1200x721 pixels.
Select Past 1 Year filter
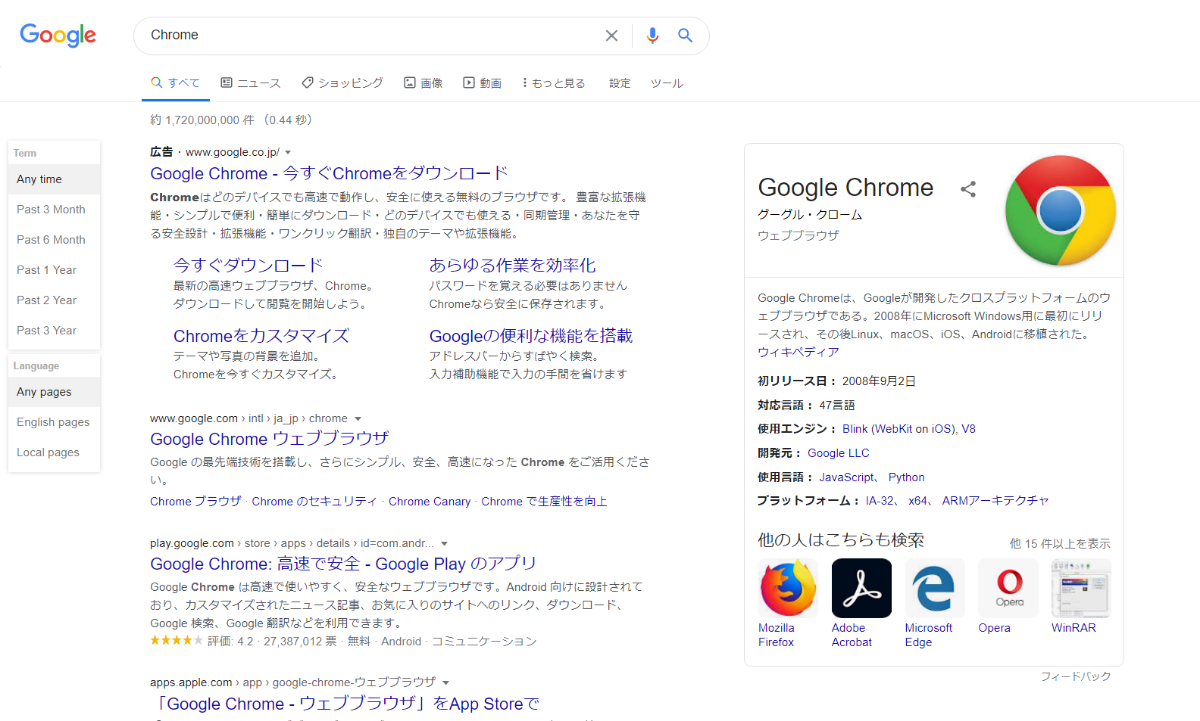pyautogui.click(x=54, y=270)
